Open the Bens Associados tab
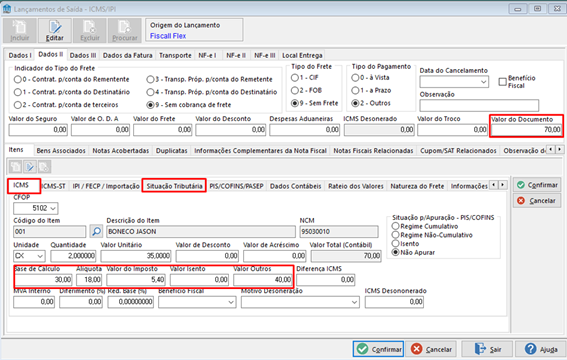The width and height of the screenshot is (567, 360). 61,150
